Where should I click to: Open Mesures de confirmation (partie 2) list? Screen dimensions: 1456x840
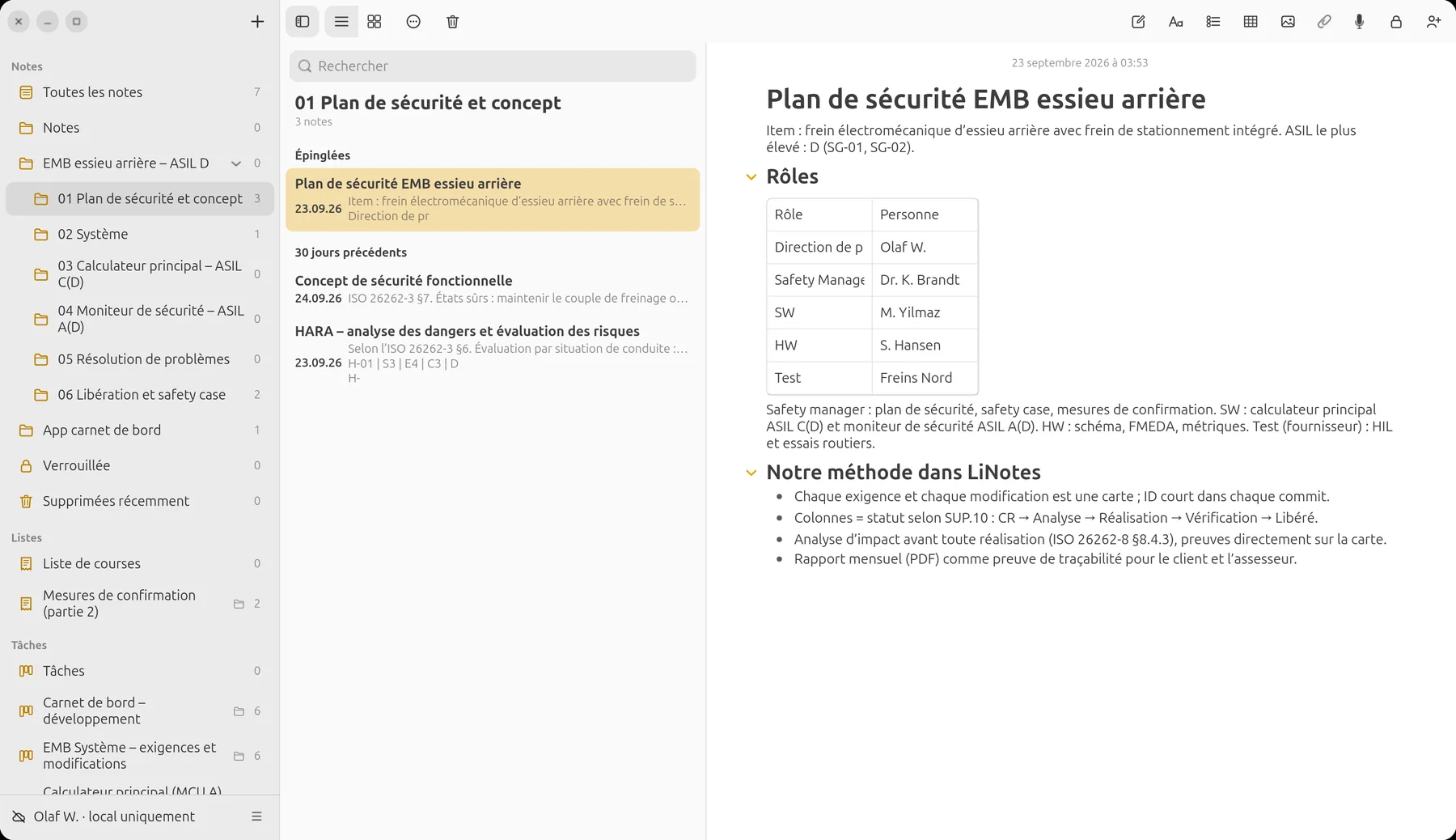(x=140, y=604)
